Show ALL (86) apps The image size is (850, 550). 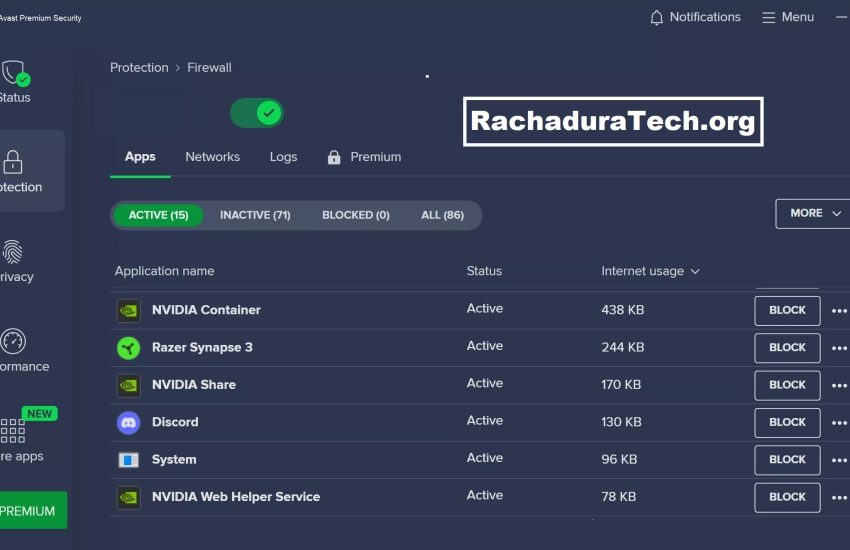tap(442, 215)
